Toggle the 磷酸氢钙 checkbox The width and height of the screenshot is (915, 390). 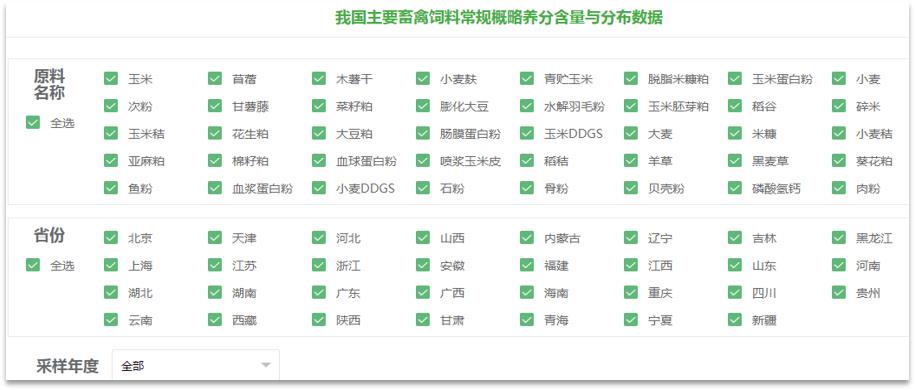(735, 187)
